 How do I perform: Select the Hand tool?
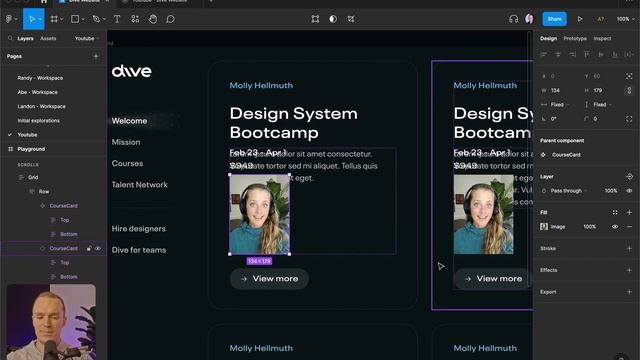coord(153,19)
